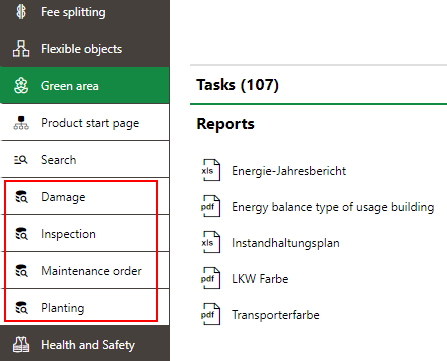
Task: Click the Flexible objects hierarchy icon
Action: coord(21,49)
